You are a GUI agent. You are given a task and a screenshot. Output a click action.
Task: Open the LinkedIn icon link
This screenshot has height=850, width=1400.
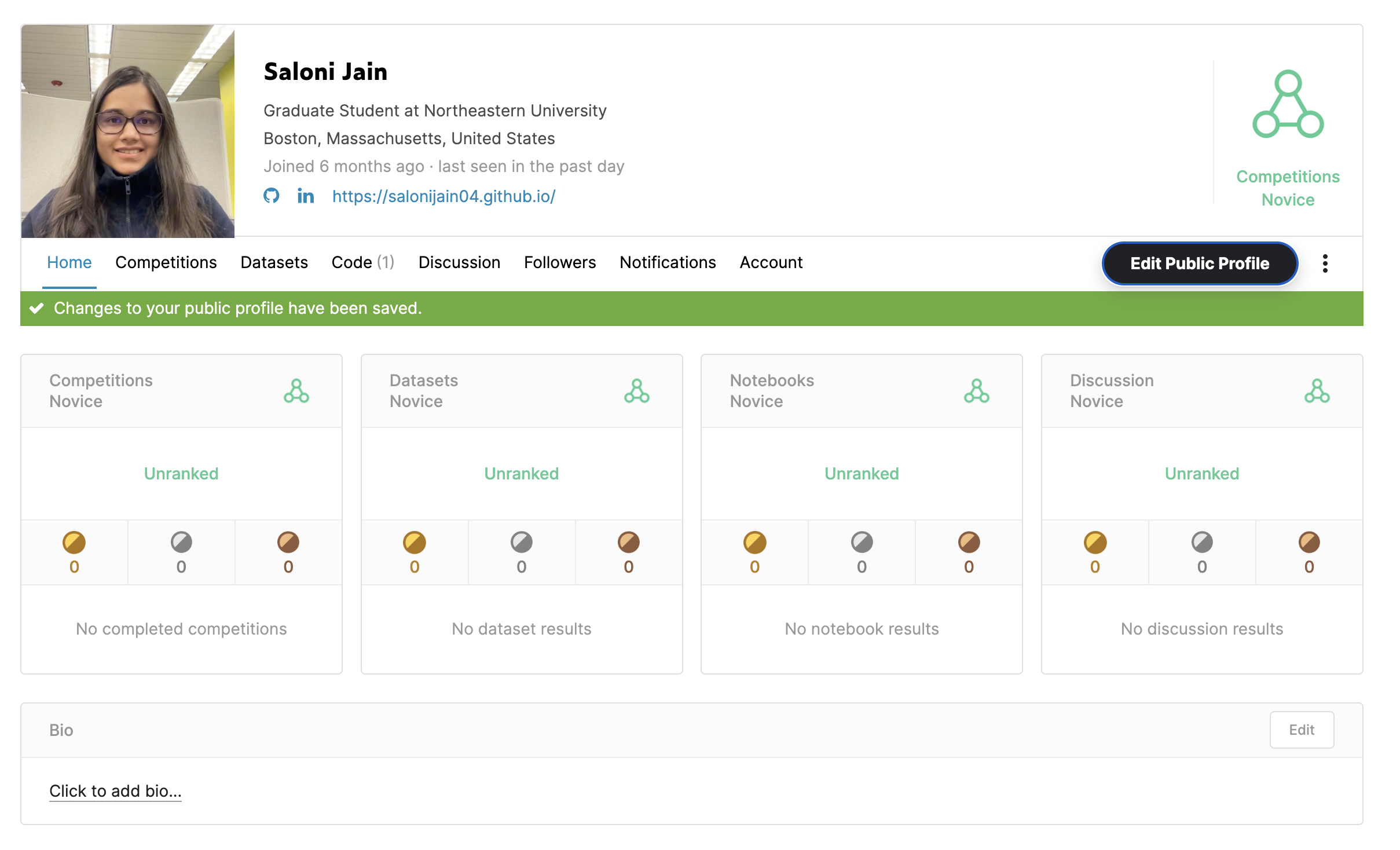pyautogui.click(x=305, y=196)
